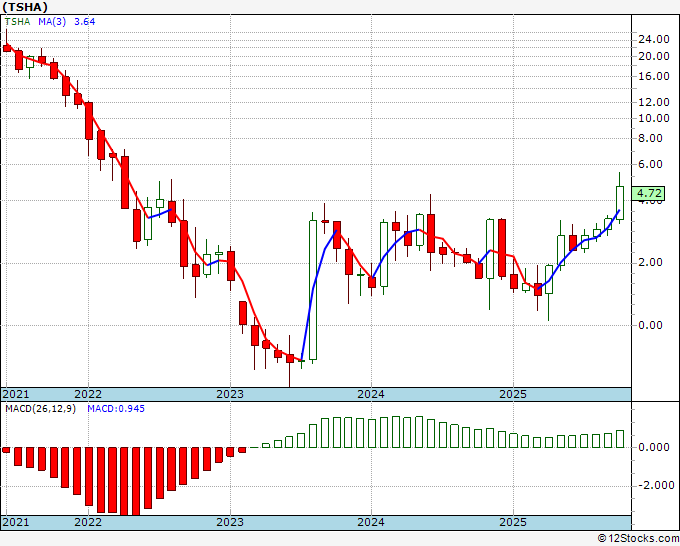680x546 pixels.
Task: Select the TSHA legend label
Action: [18, 22]
